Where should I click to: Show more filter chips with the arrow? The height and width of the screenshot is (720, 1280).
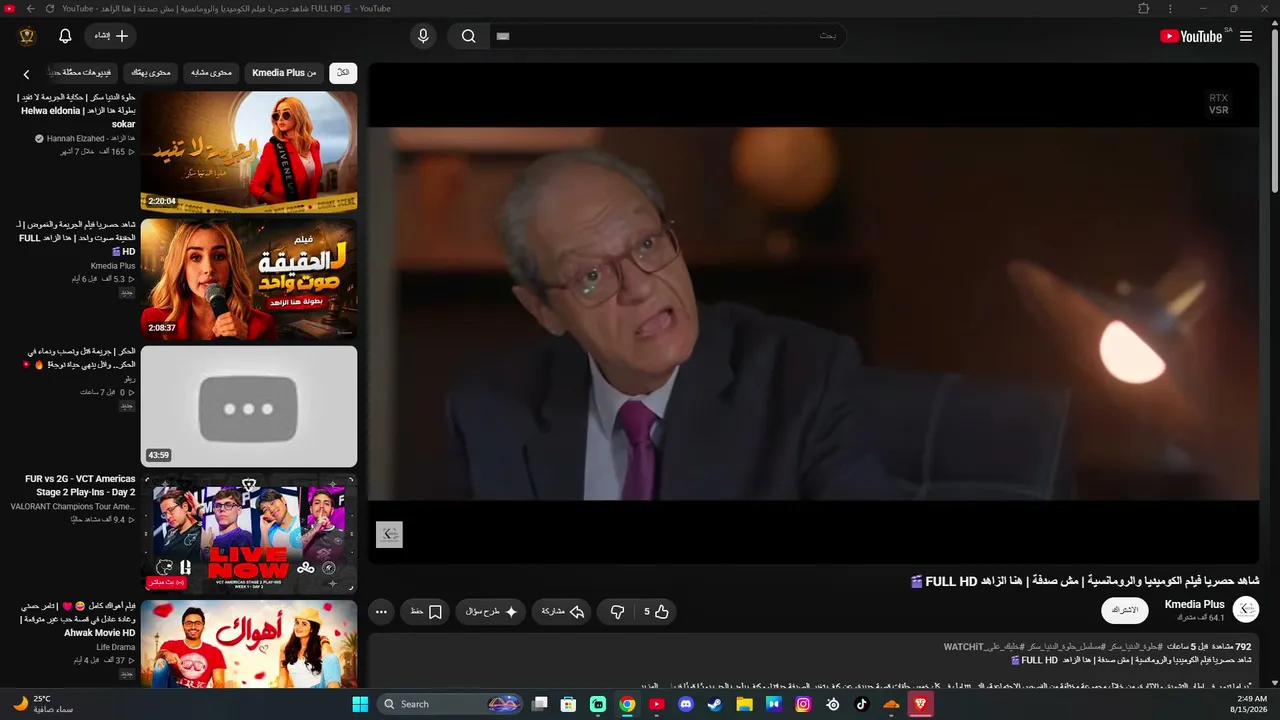pos(26,74)
